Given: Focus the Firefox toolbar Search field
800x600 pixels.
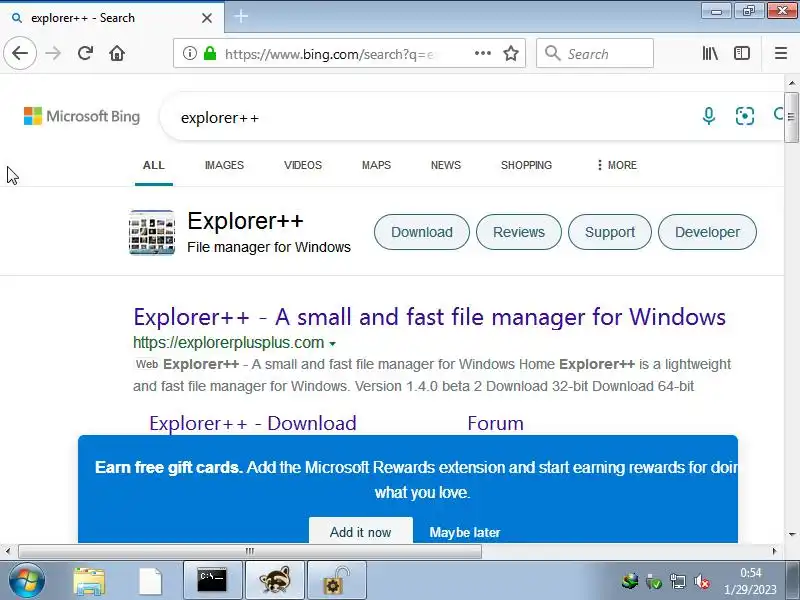Looking at the screenshot, I should coord(595,53).
